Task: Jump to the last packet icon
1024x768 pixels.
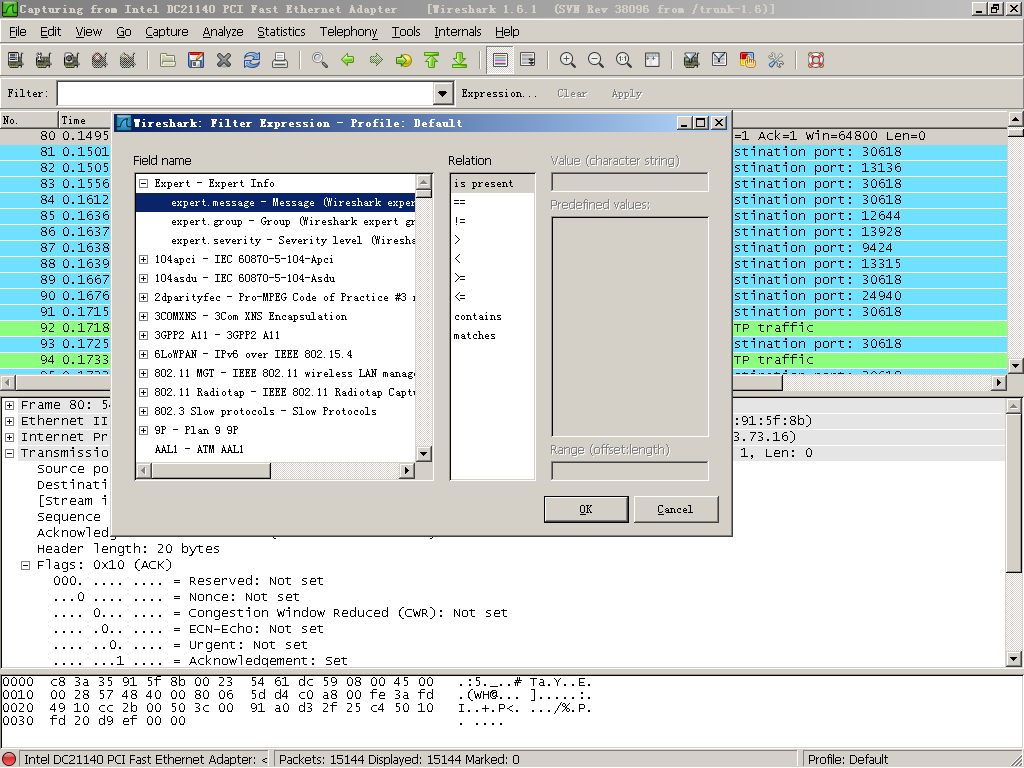Action: (x=460, y=60)
